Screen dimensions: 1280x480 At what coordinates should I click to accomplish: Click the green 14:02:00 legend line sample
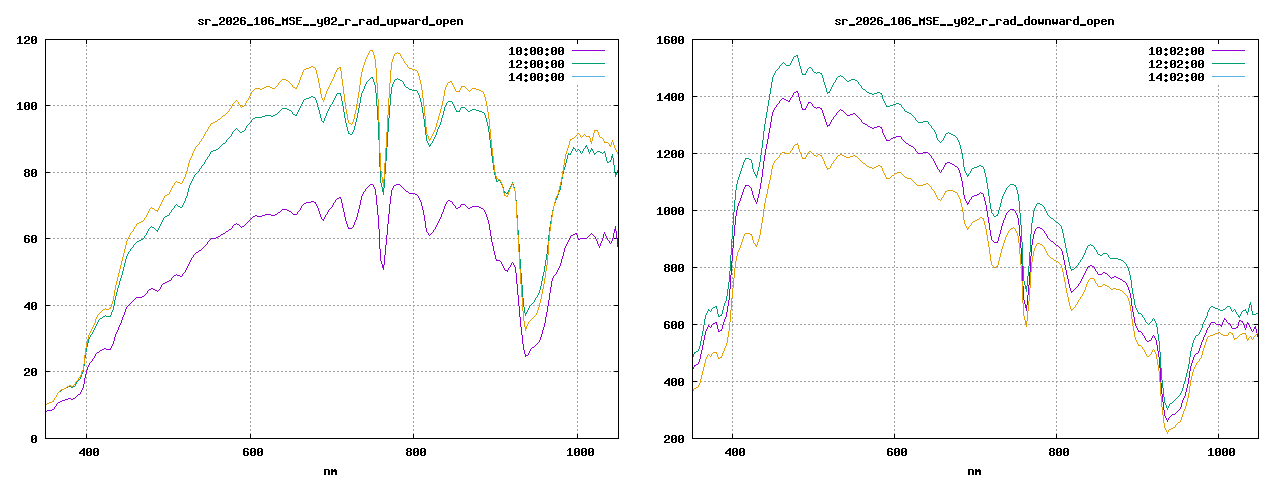[1227, 76]
